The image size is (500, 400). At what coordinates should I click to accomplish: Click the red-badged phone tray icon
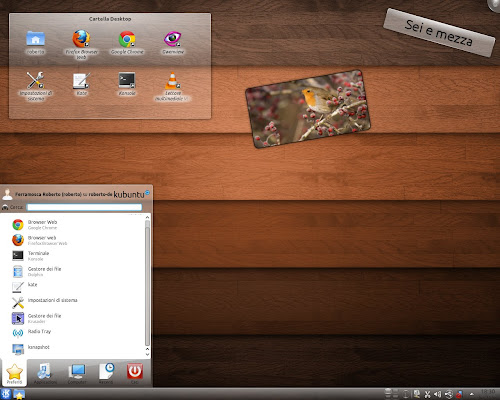click(x=459, y=394)
